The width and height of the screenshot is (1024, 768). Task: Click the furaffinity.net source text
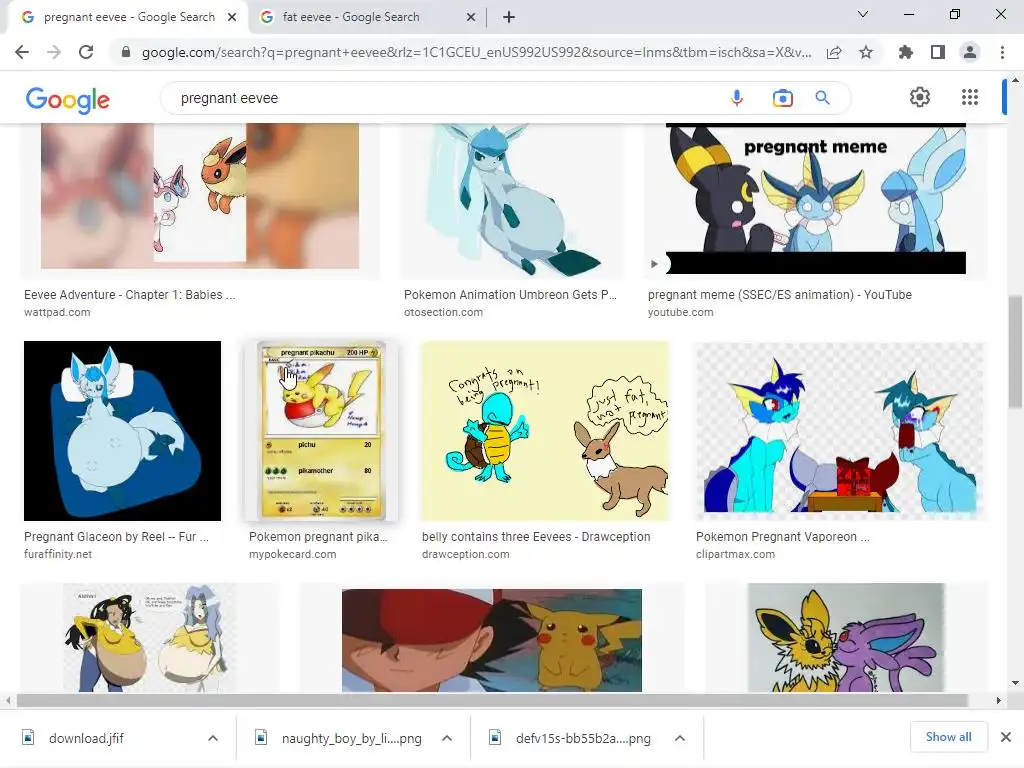click(x=58, y=554)
